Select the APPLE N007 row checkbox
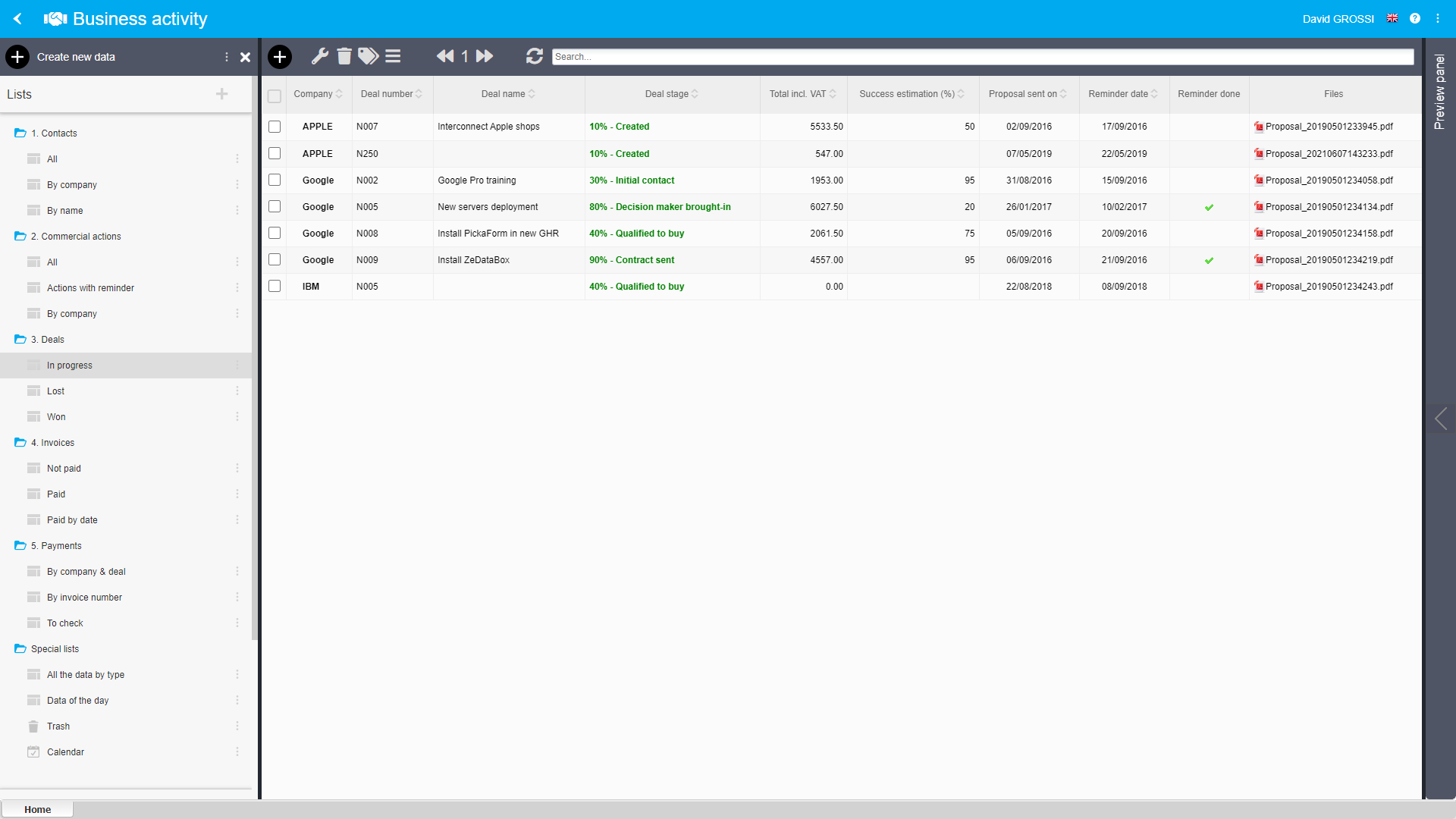 (275, 127)
